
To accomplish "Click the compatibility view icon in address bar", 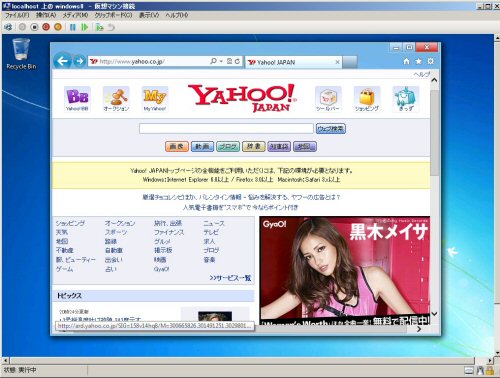I will [x=229, y=61].
